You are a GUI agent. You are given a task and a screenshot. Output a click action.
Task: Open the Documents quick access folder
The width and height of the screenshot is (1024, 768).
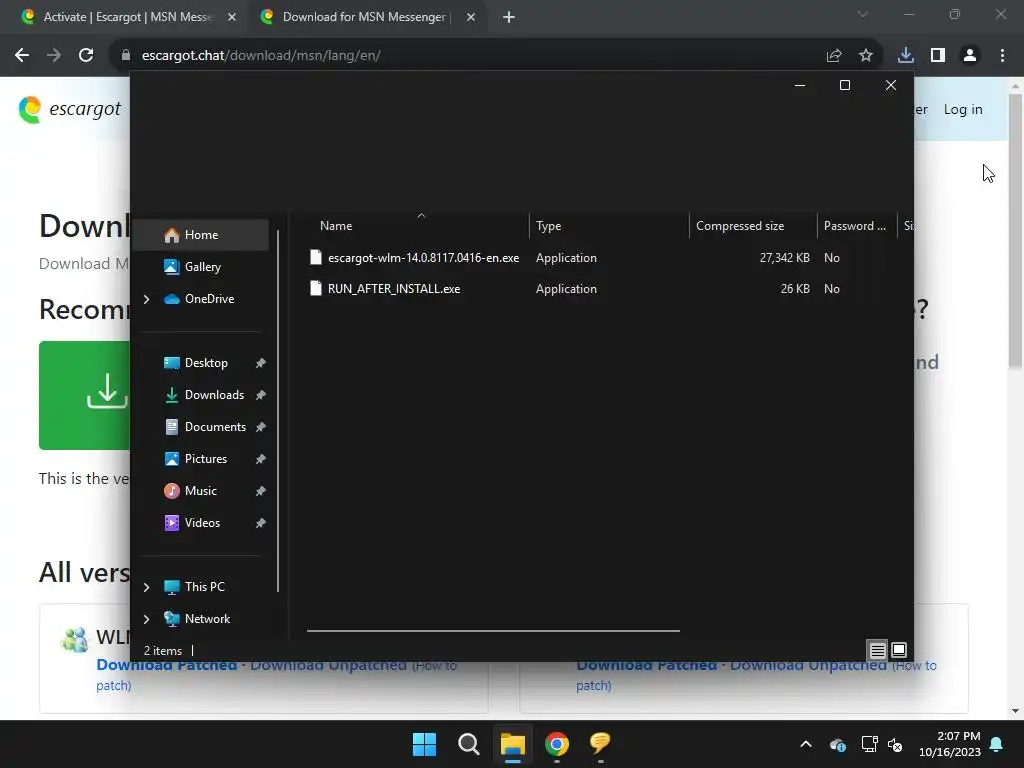[215, 426]
